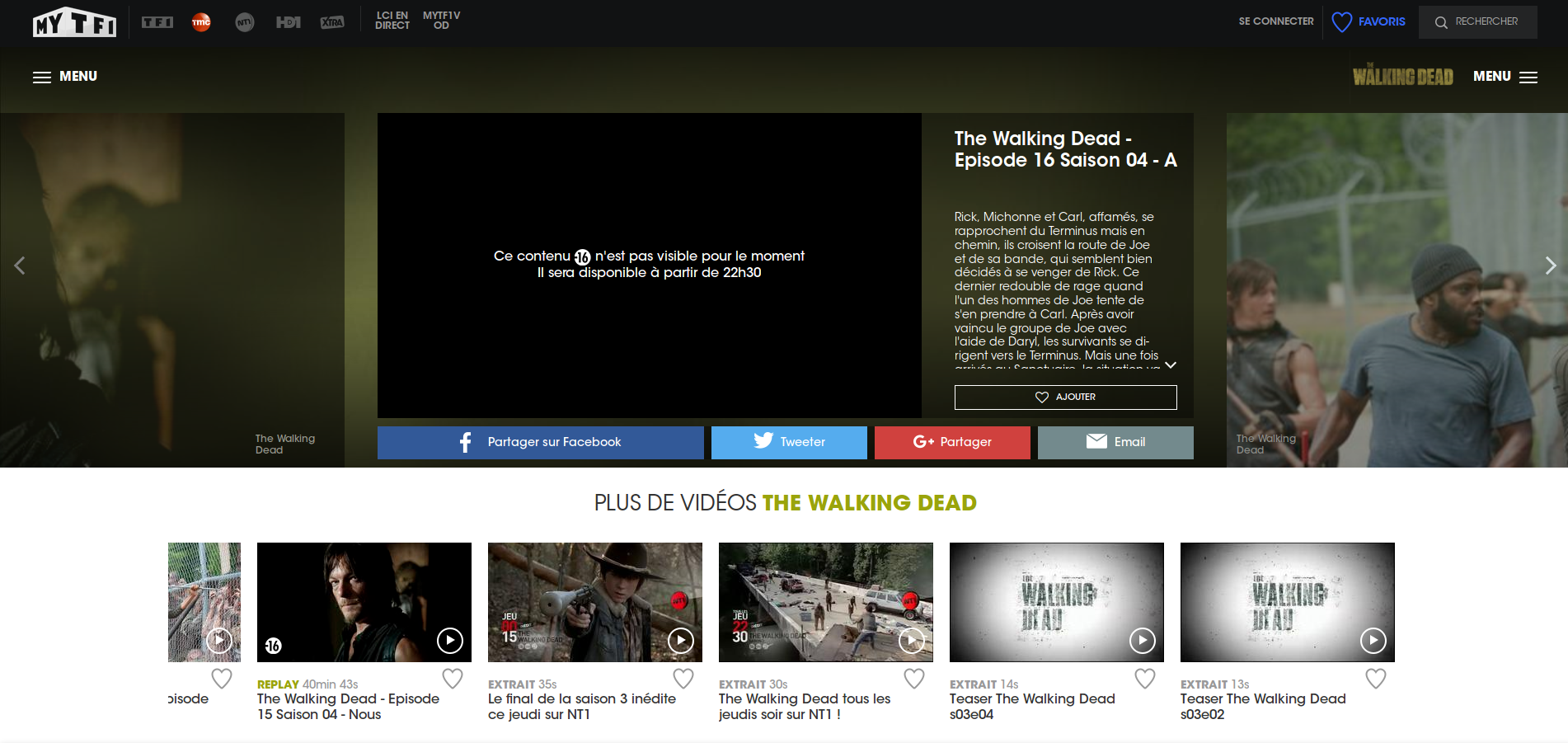Favorite Le final de la saison 3 heart
Screen dimensions: 1568x743
coord(683,679)
